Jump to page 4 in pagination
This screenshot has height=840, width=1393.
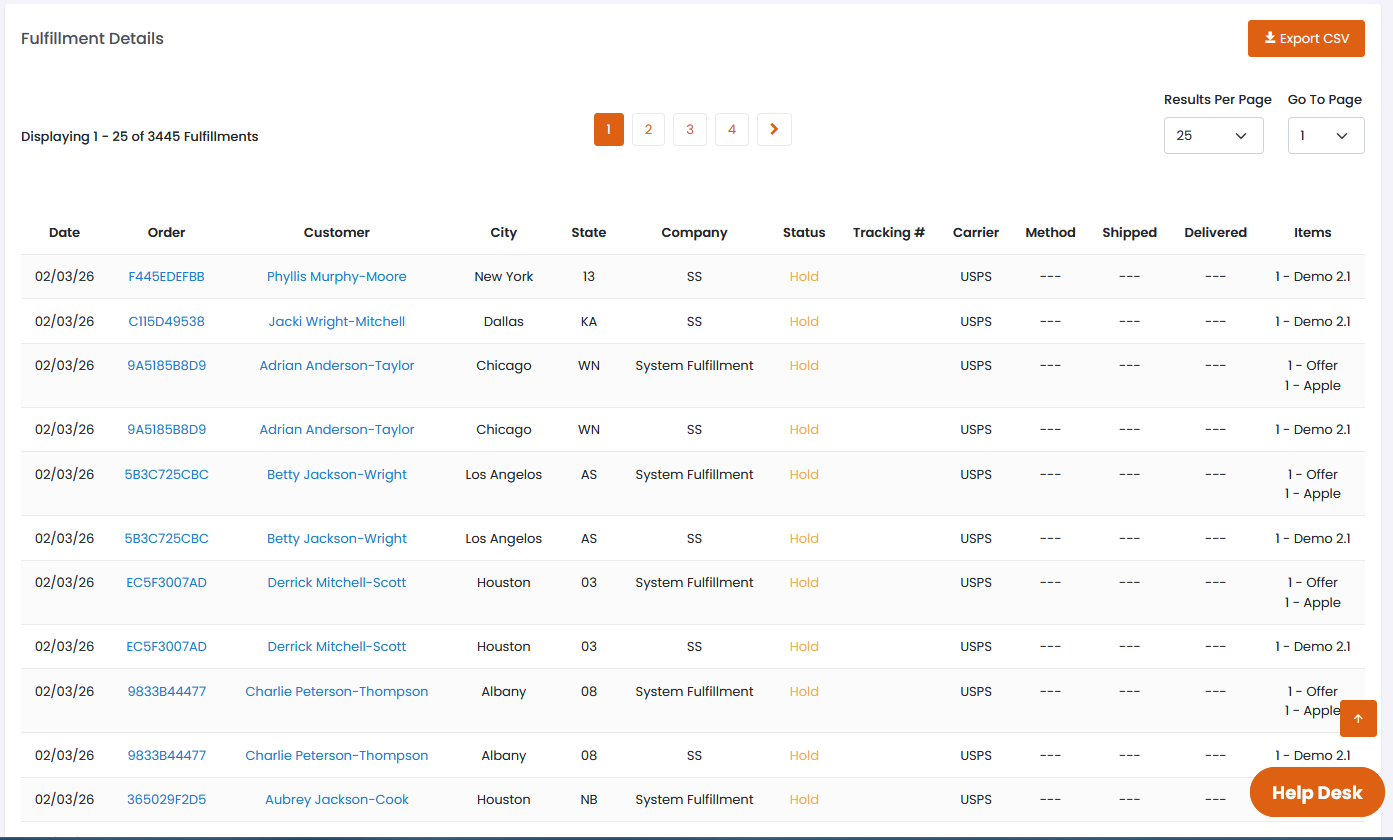[732, 130]
